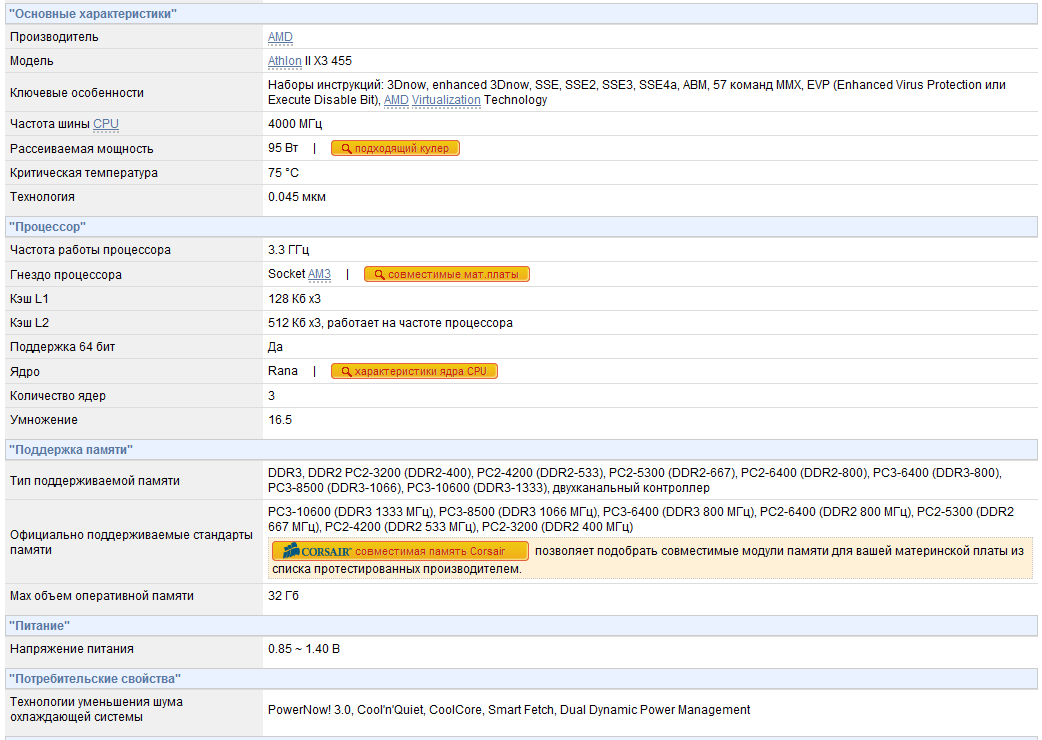Select the "Технология" row label
Screen dimensions: 1042x740
coord(42,197)
